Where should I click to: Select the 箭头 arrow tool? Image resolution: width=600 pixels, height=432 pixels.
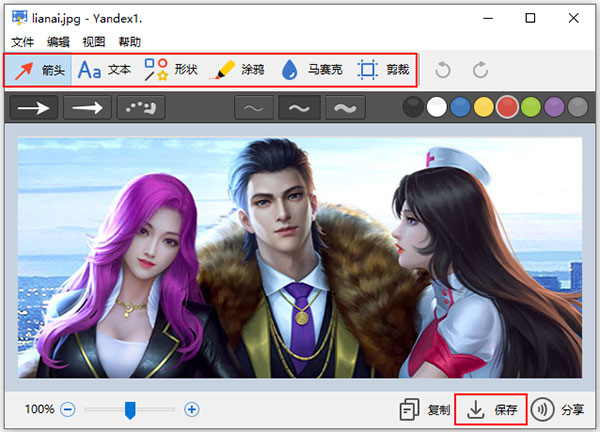tap(39, 70)
